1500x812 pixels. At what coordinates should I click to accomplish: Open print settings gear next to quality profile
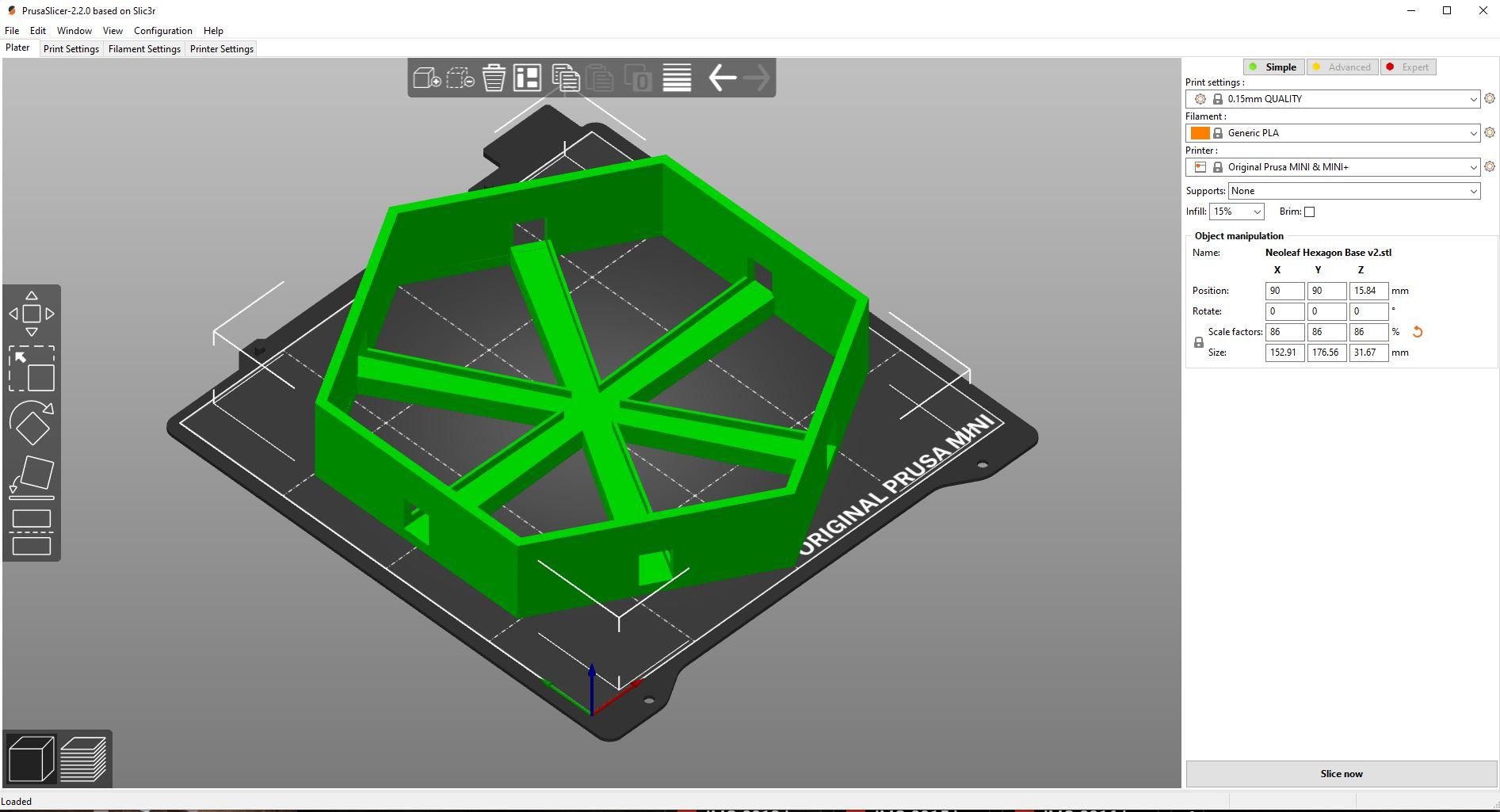(x=1488, y=99)
